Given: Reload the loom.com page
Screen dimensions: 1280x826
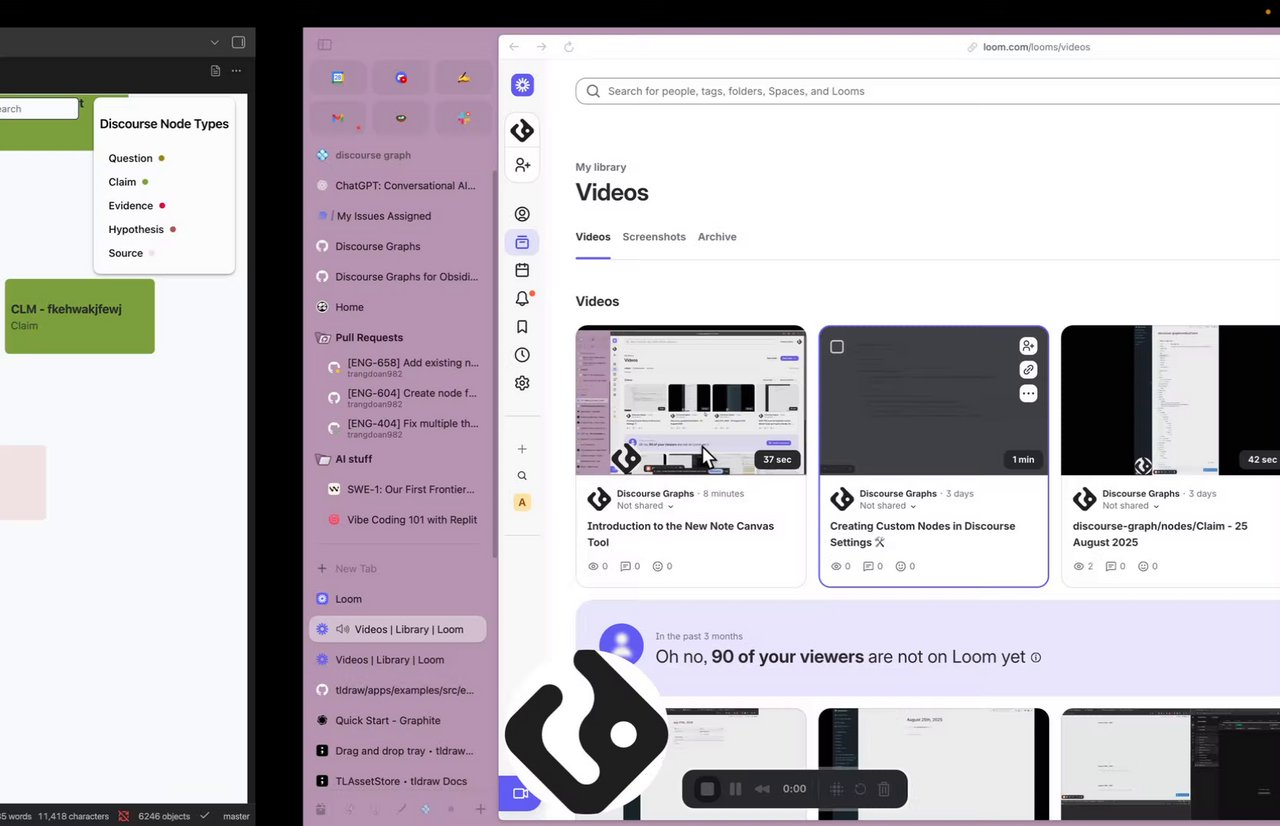Looking at the screenshot, I should (569, 47).
